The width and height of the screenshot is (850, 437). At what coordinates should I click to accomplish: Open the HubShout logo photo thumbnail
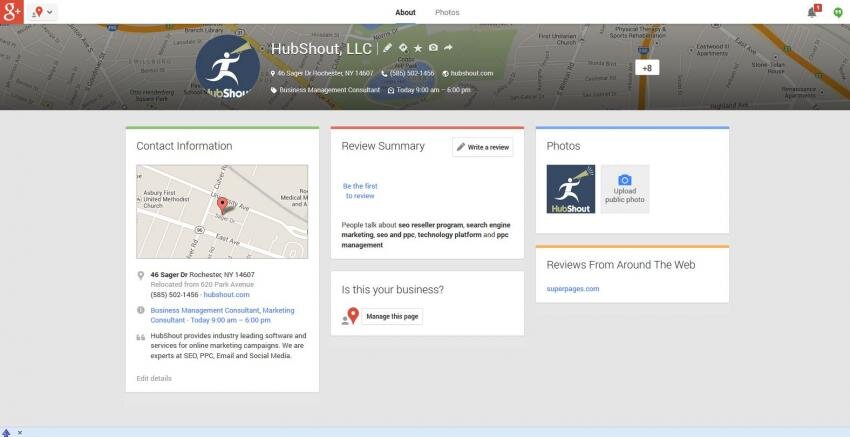point(571,189)
